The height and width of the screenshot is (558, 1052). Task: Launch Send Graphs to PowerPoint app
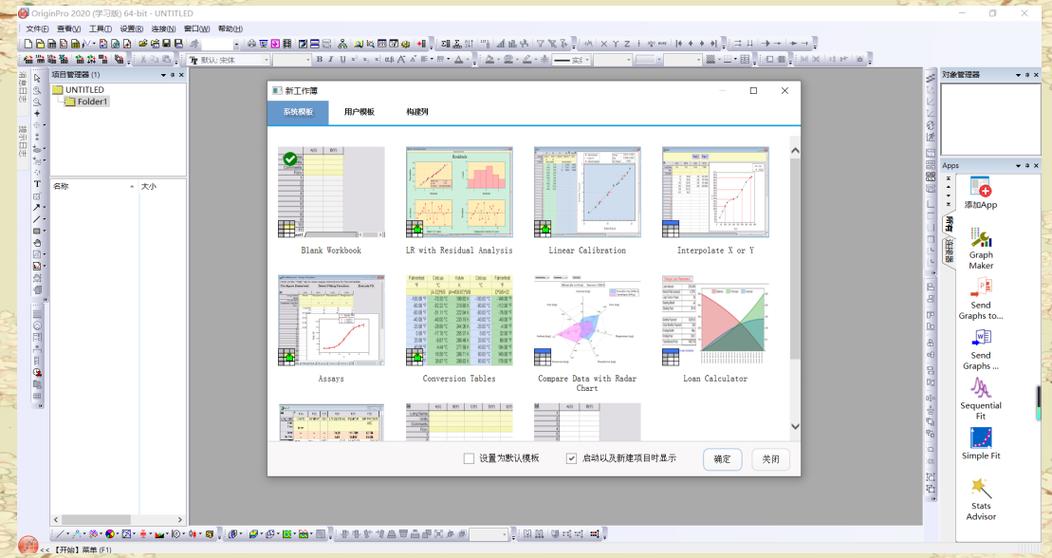pos(980,298)
